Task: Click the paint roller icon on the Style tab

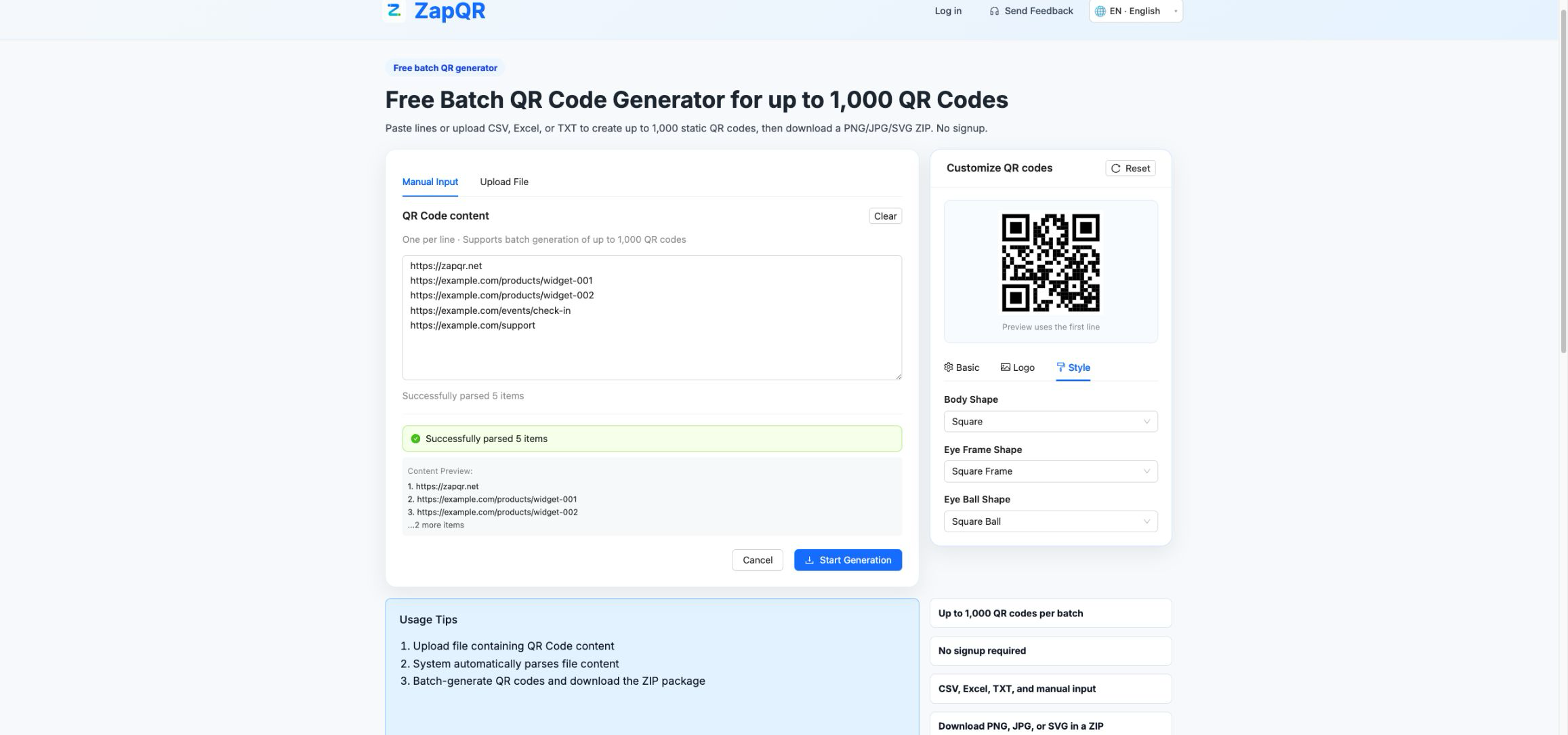Action: coord(1060,367)
